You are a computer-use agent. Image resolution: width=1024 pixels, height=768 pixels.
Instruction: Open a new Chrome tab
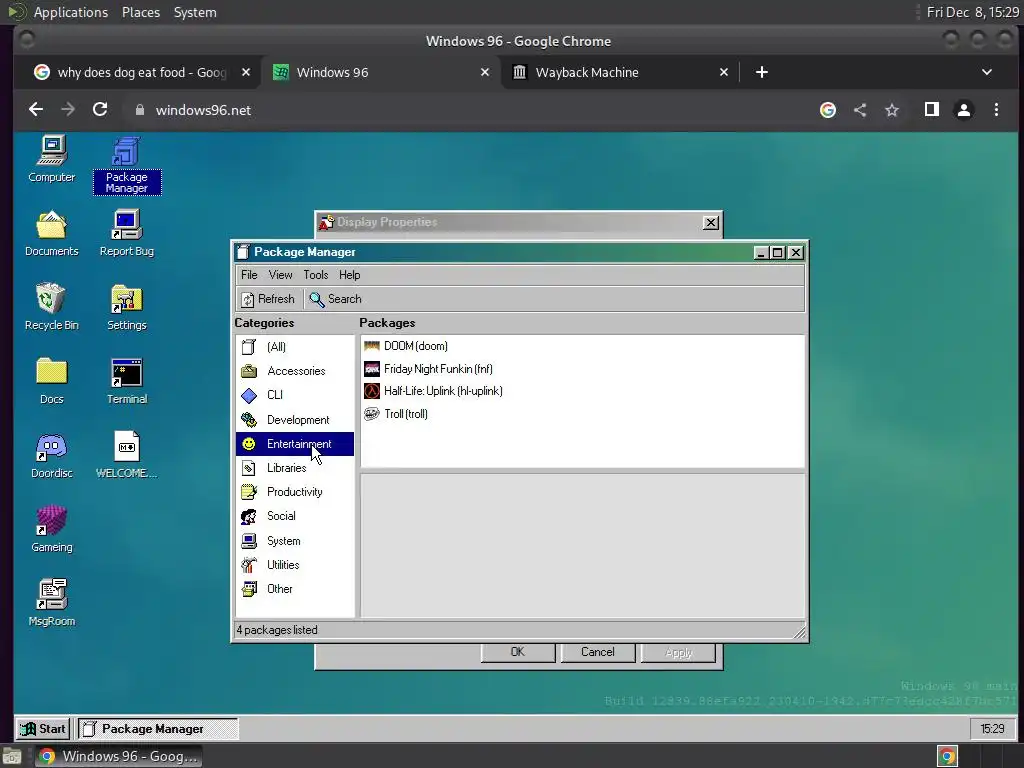point(761,72)
